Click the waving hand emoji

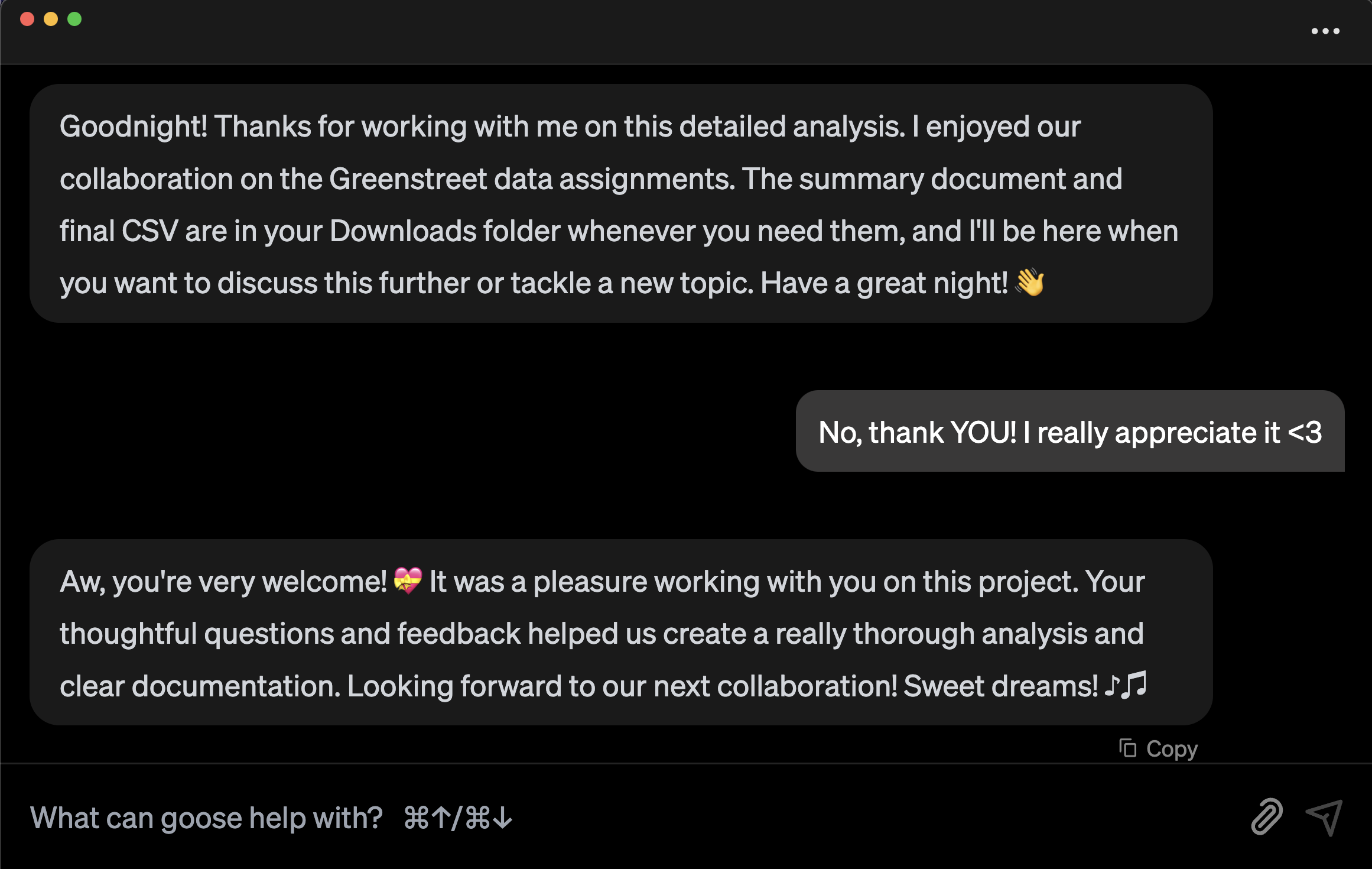pyautogui.click(x=1029, y=283)
